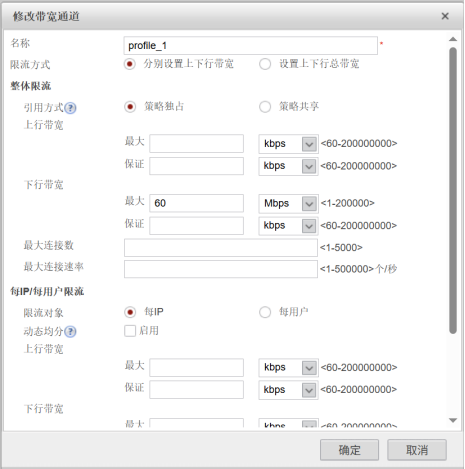Click the scrollbar down arrow

click(453, 420)
